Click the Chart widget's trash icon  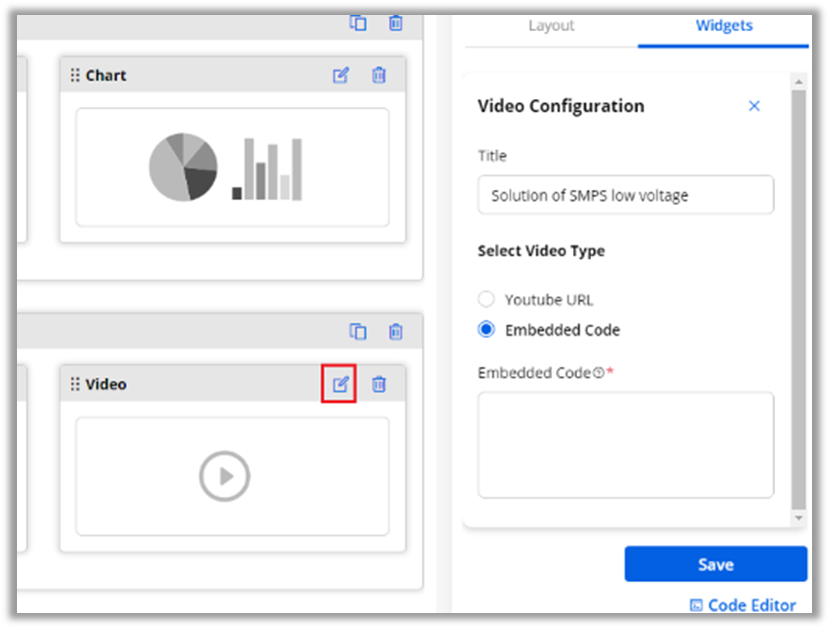(x=379, y=75)
